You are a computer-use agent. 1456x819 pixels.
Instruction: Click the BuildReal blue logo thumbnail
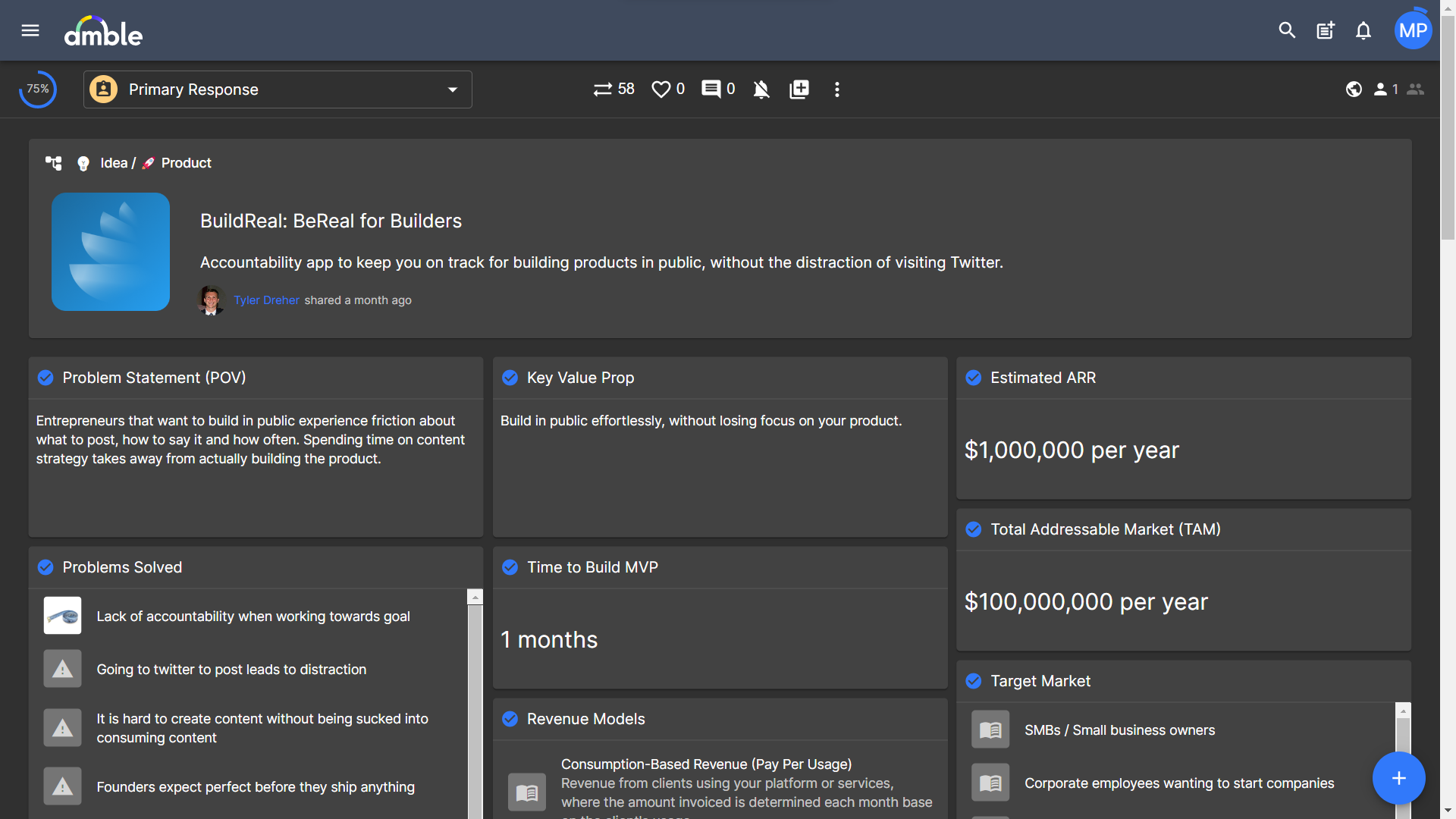(111, 252)
